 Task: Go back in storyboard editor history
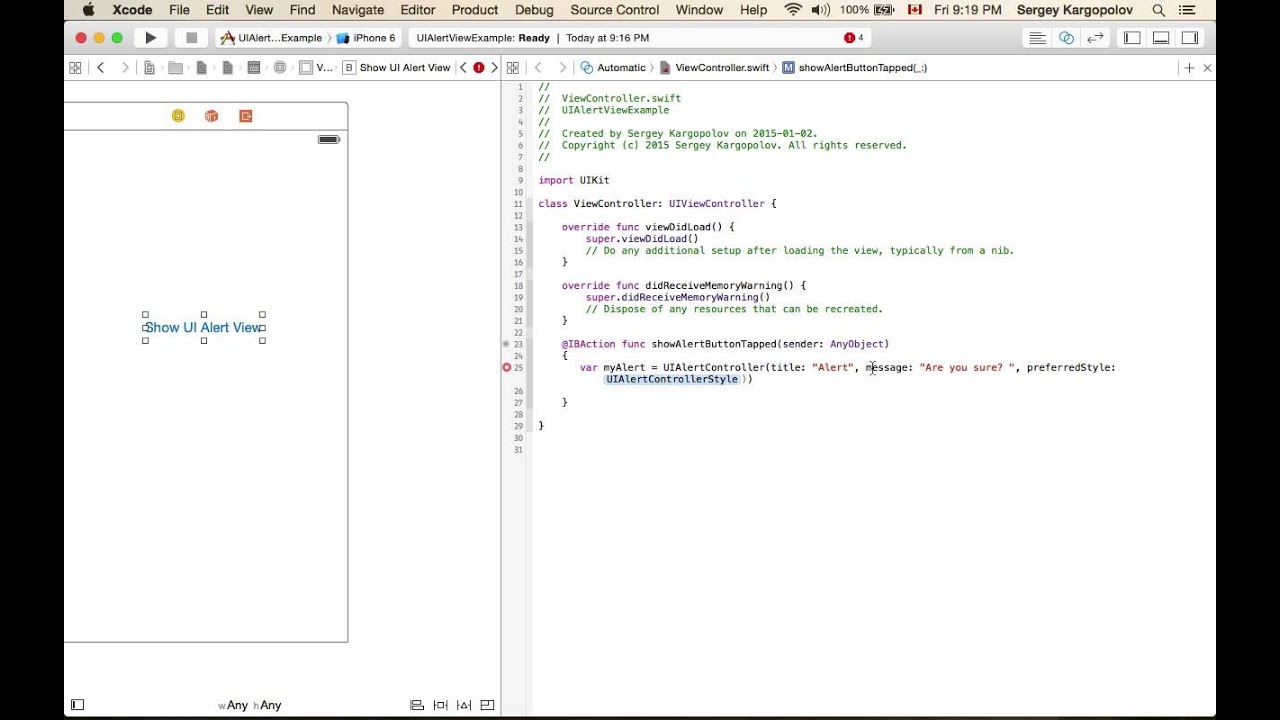tap(101, 68)
